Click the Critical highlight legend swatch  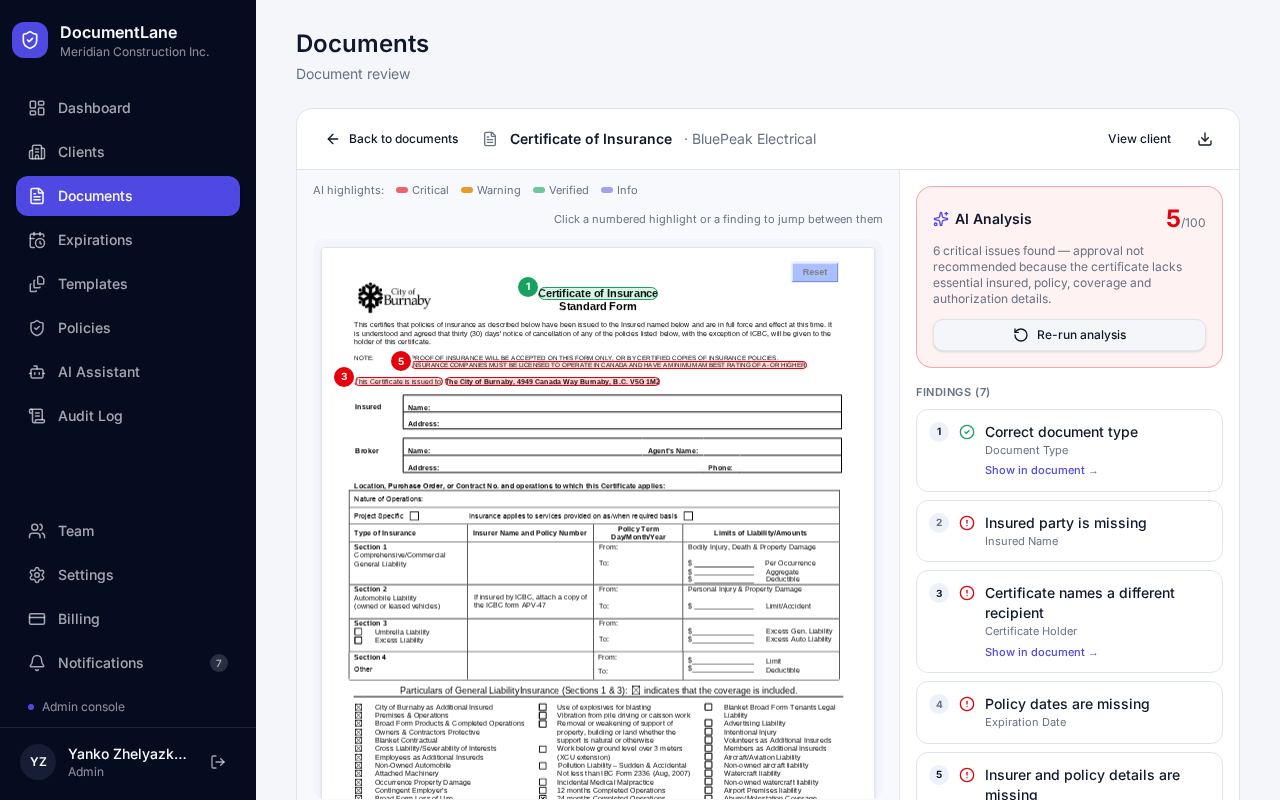point(402,190)
